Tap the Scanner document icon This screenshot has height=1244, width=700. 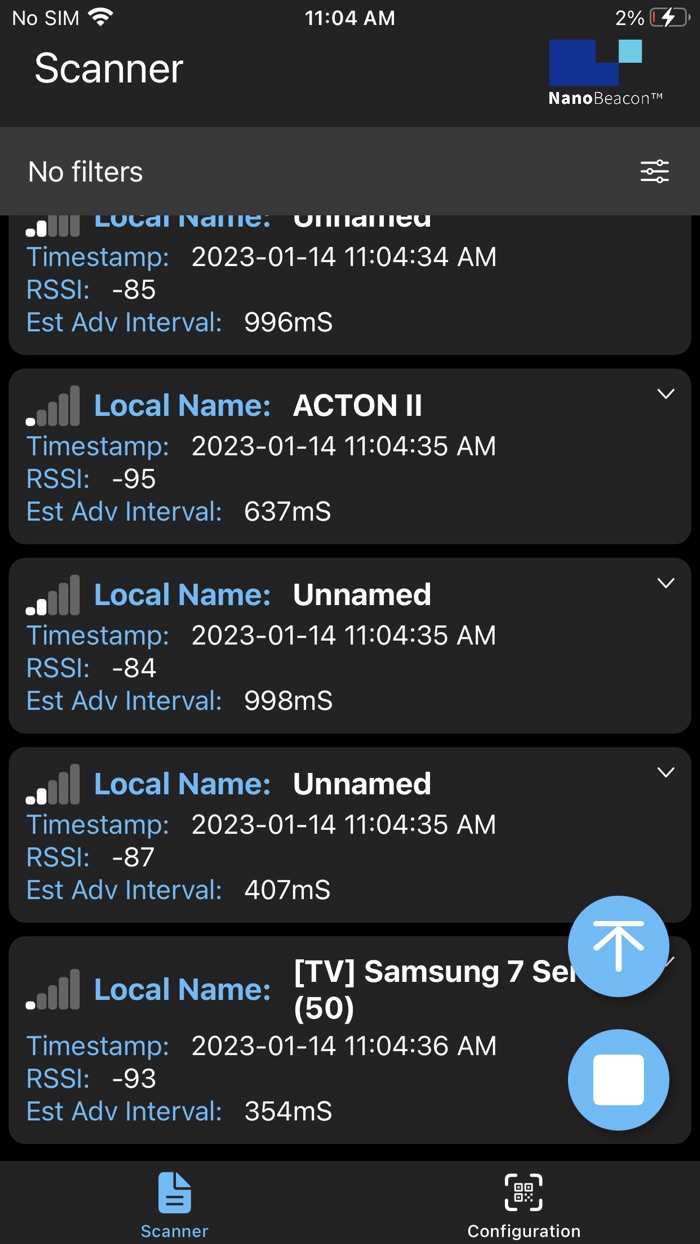coord(174,1192)
